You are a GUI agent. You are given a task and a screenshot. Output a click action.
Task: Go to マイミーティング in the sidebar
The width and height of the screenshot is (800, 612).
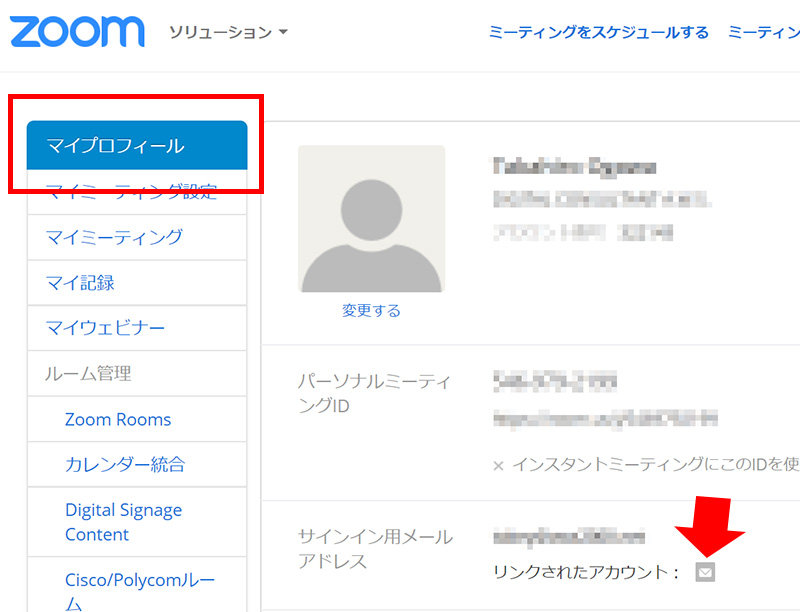click(x=114, y=237)
